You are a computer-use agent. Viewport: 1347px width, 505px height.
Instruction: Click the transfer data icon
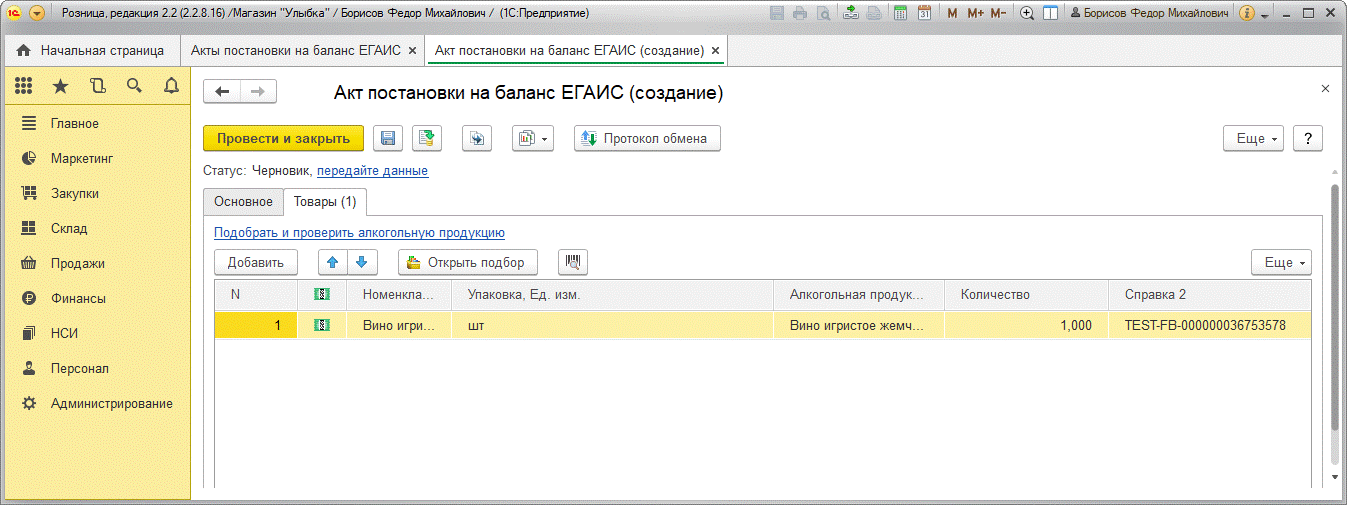click(477, 138)
